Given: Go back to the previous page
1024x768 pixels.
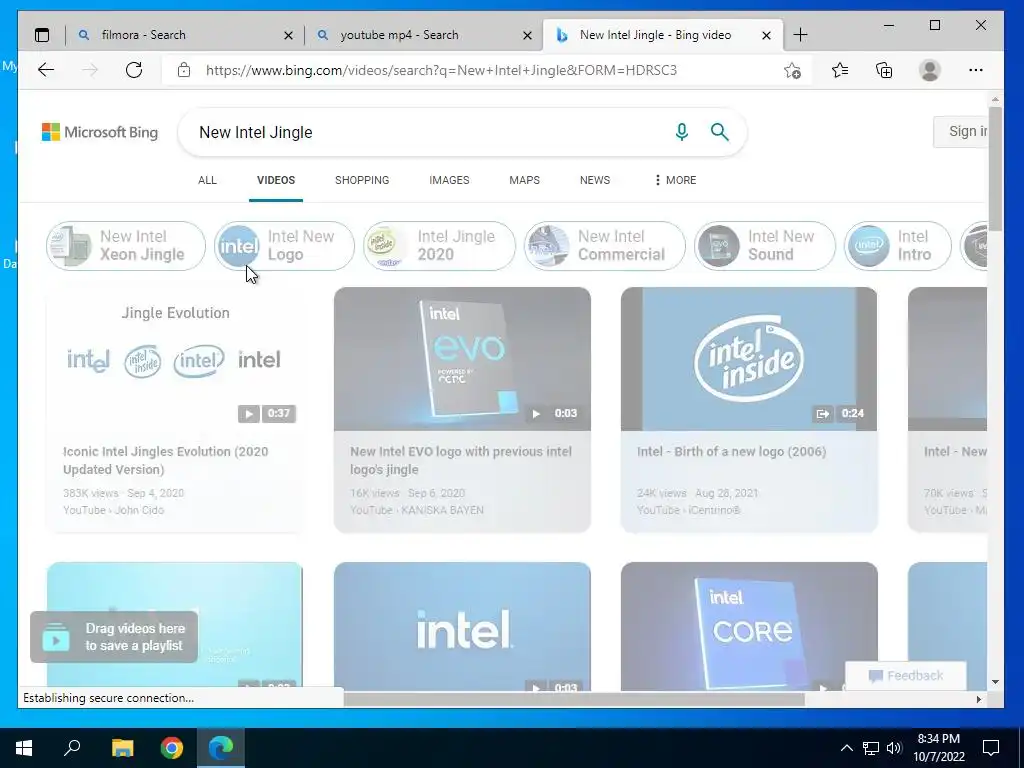Looking at the screenshot, I should [46, 70].
